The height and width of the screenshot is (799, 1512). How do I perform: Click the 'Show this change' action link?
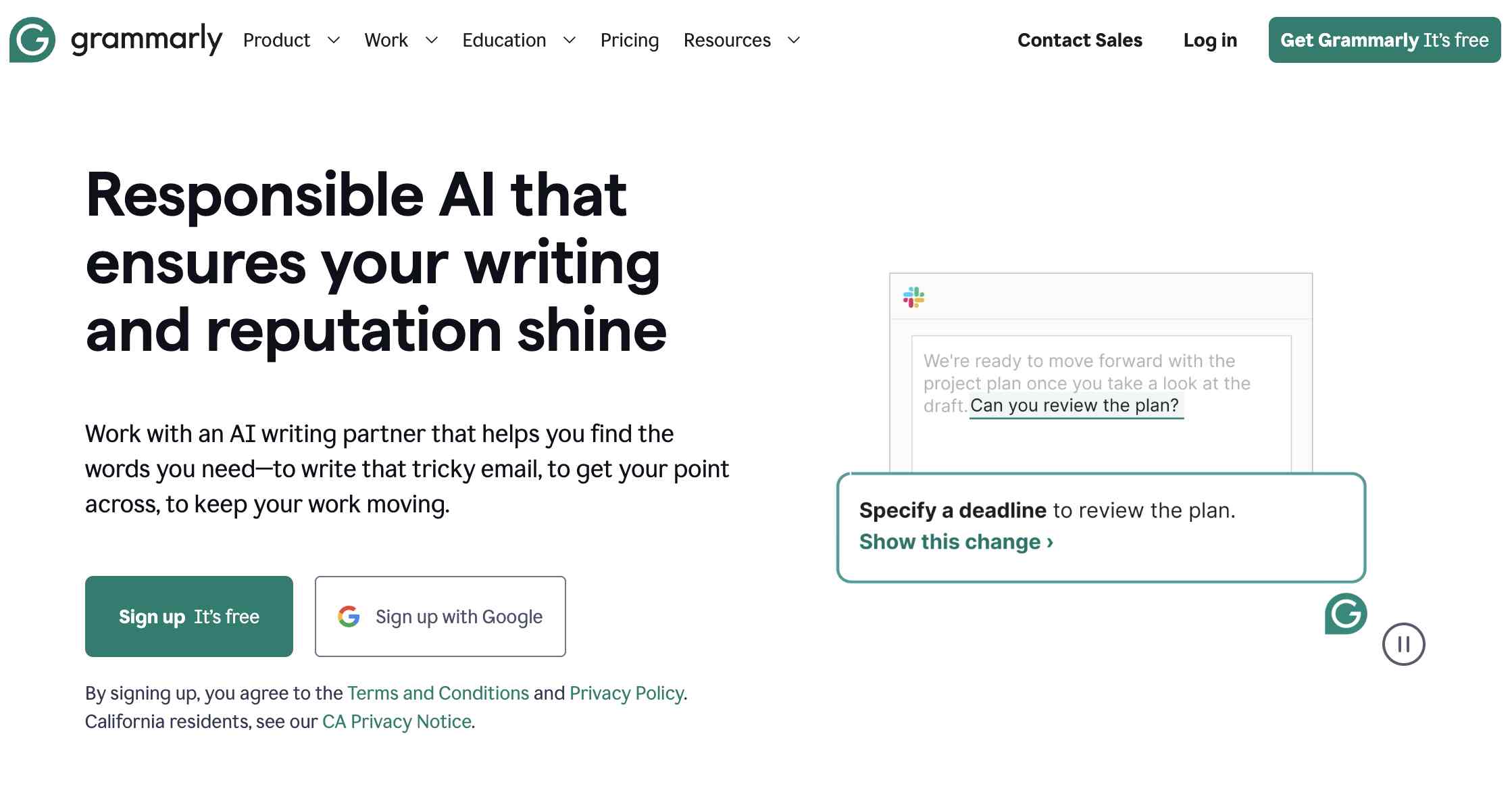coord(955,541)
